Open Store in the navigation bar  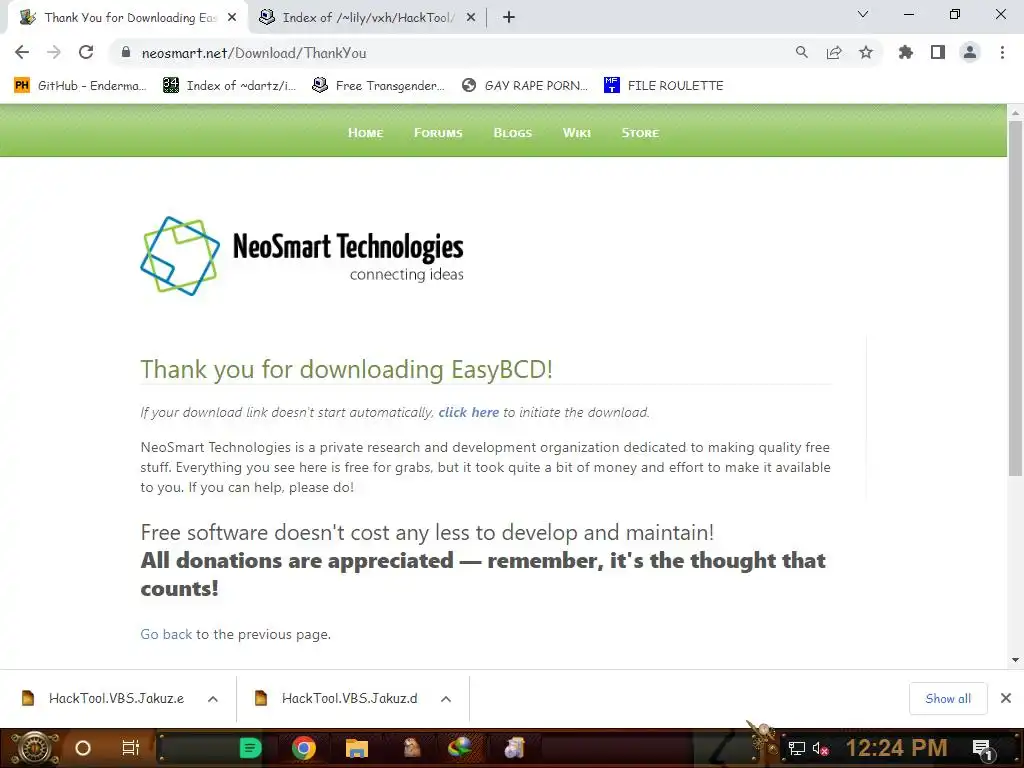click(640, 133)
